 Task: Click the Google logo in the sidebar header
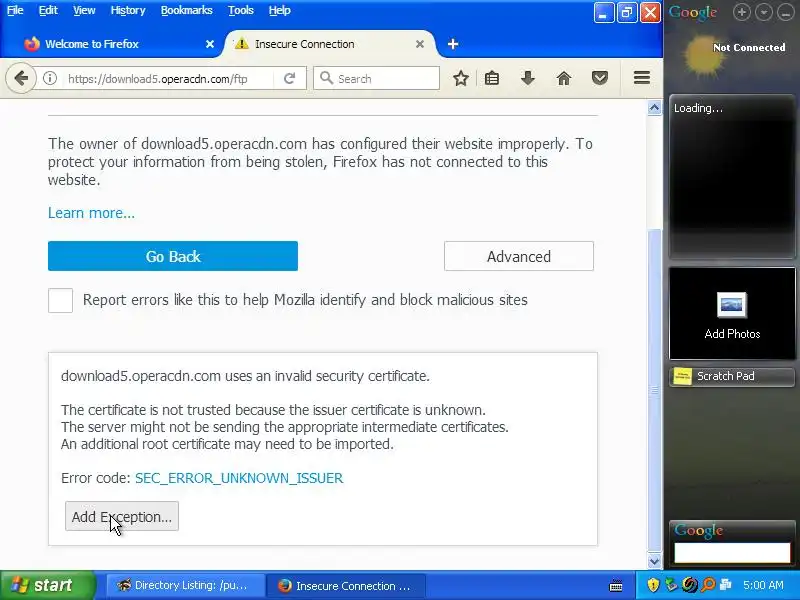693,13
